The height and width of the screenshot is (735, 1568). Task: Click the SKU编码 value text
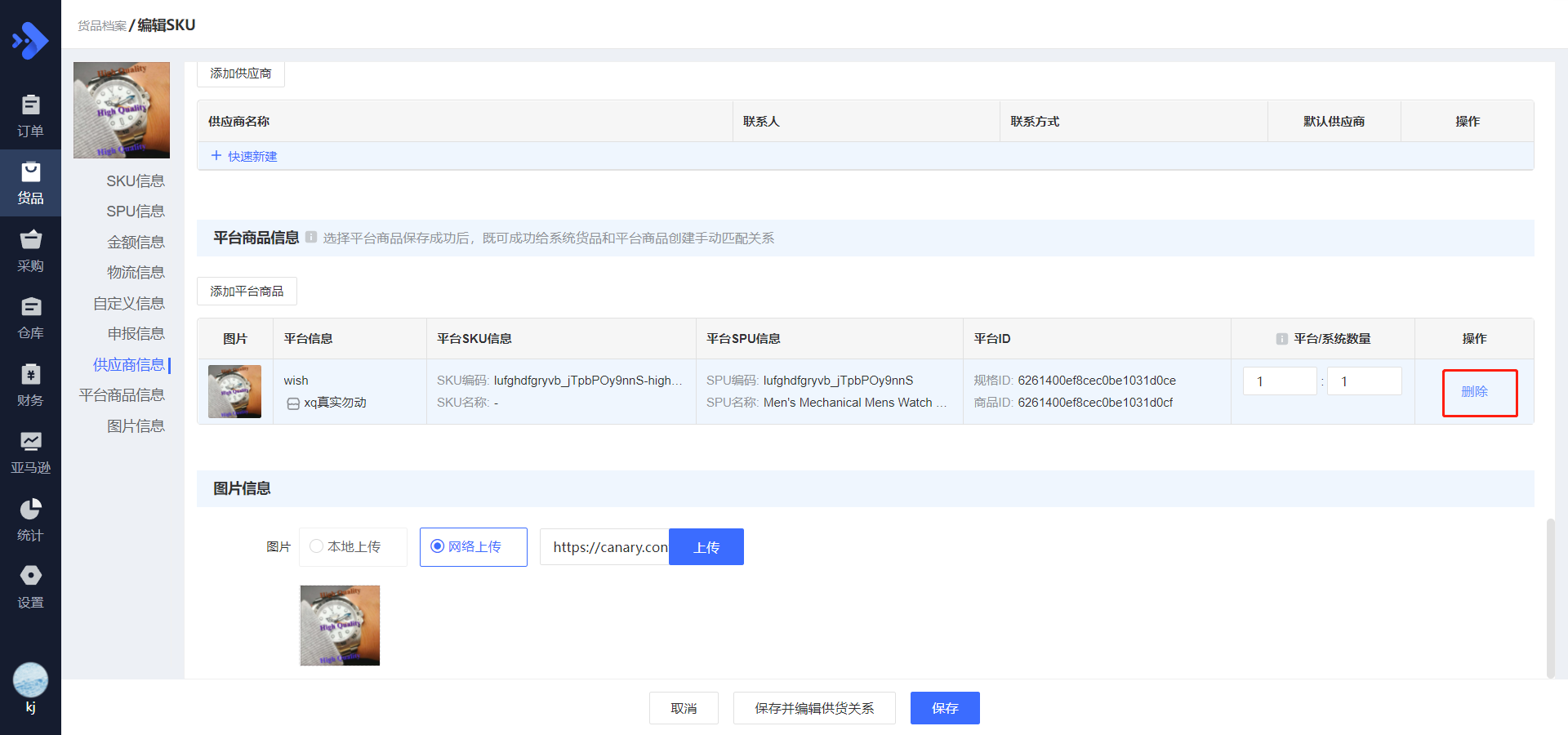coord(588,381)
